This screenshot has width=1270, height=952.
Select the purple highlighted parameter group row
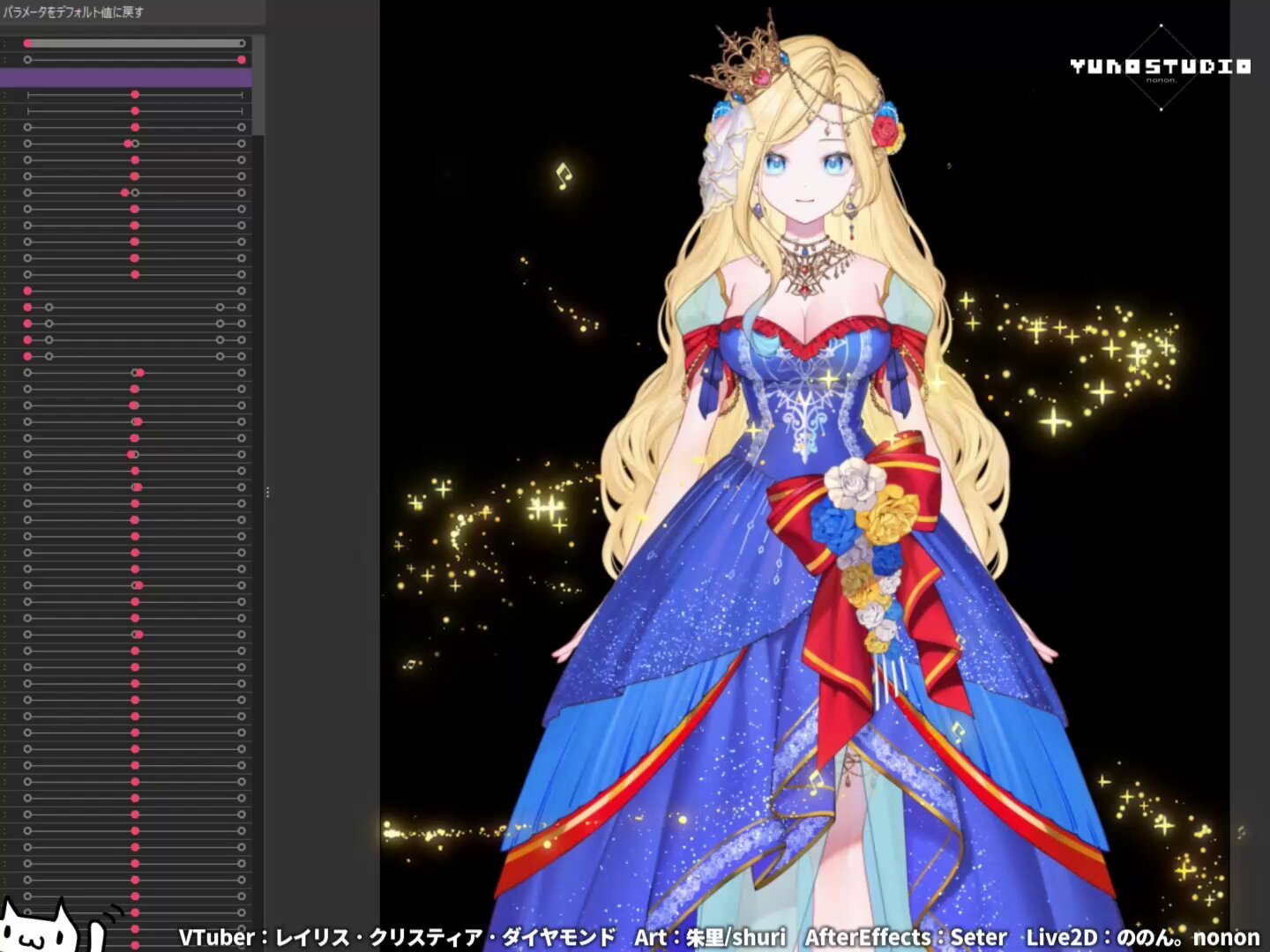click(126, 78)
